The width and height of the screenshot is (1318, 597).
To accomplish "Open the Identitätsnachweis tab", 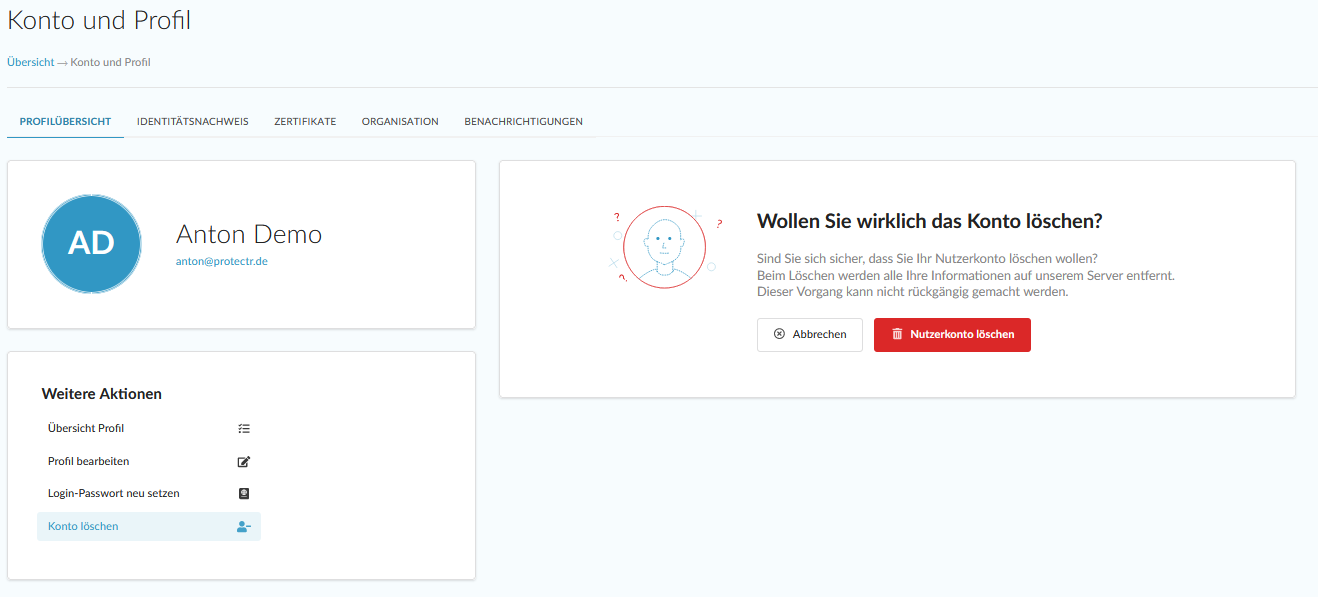I will (192, 122).
